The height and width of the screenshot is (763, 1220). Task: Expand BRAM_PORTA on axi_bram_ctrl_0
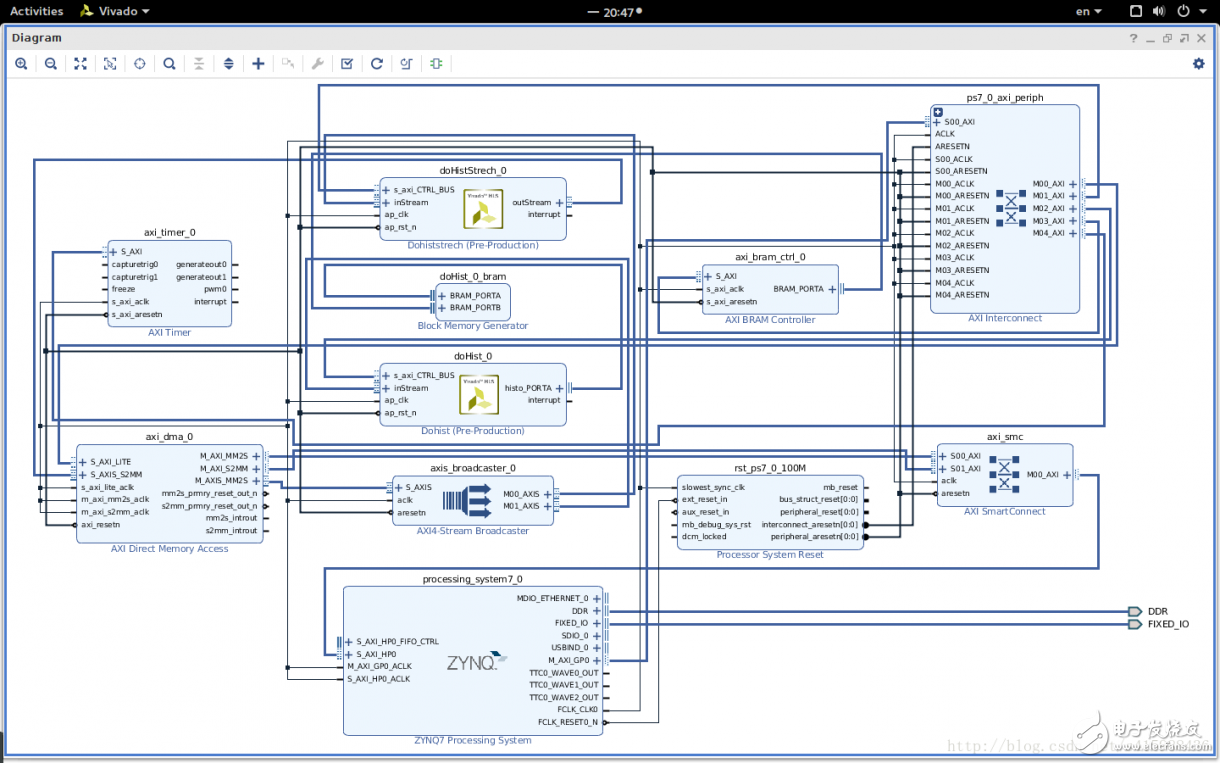[x=832, y=289]
